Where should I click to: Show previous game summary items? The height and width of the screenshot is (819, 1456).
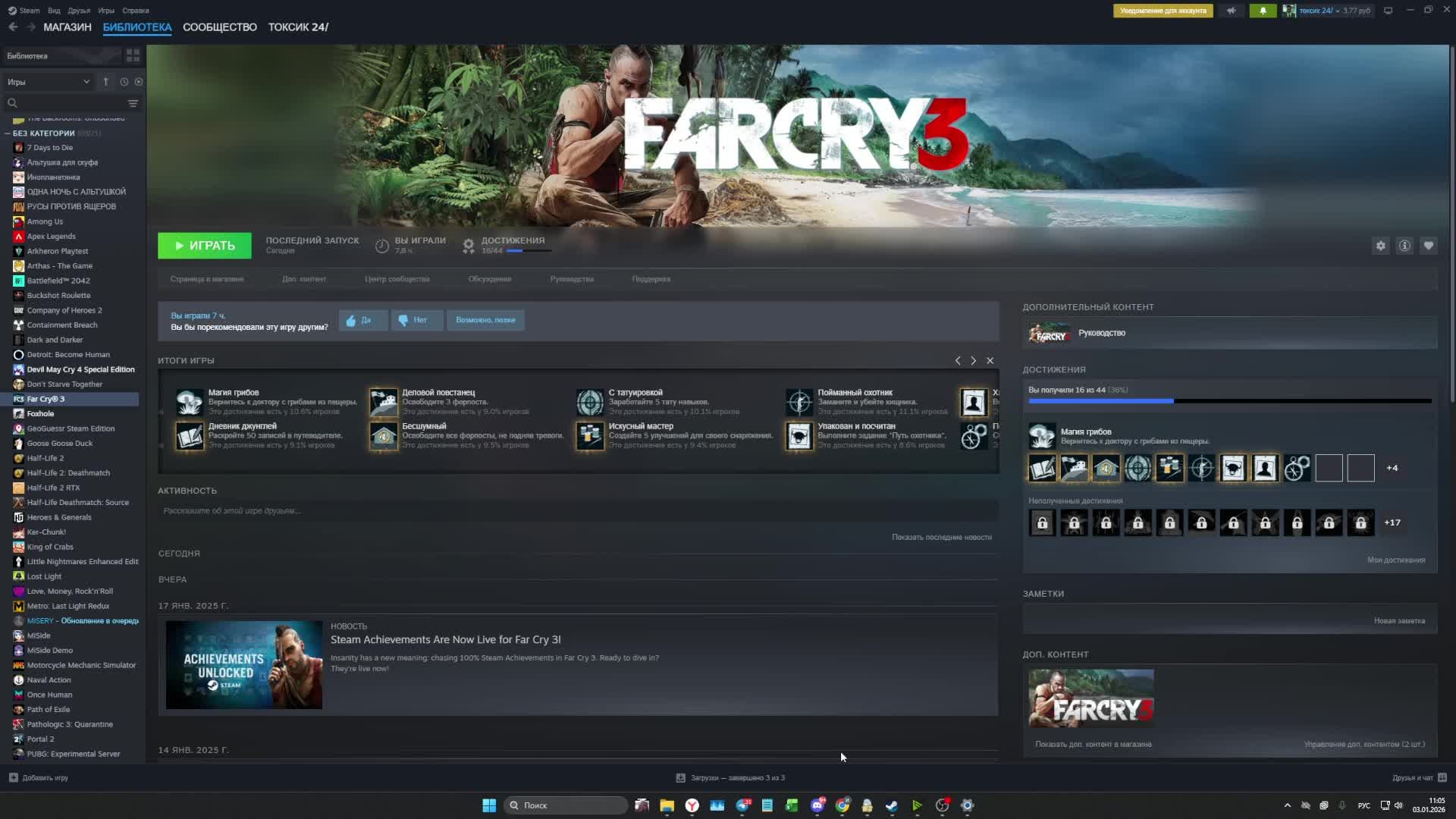click(958, 361)
